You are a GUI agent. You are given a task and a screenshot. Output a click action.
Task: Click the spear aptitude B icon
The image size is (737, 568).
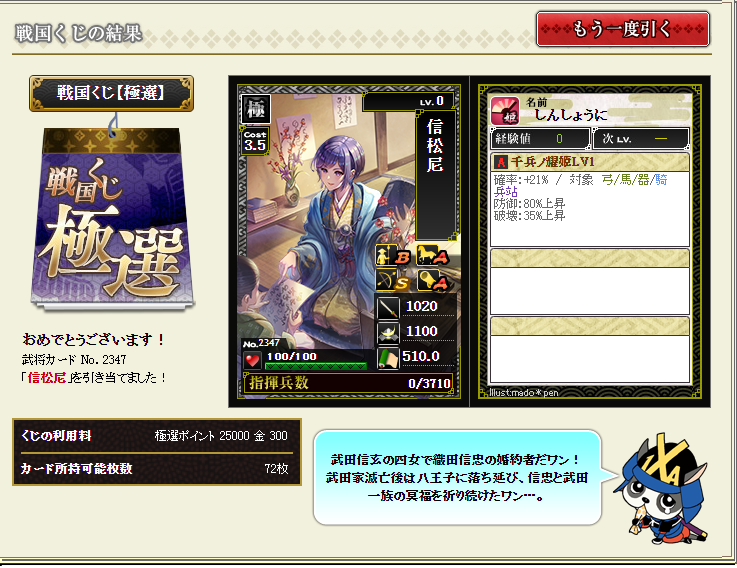coord(393,256)
